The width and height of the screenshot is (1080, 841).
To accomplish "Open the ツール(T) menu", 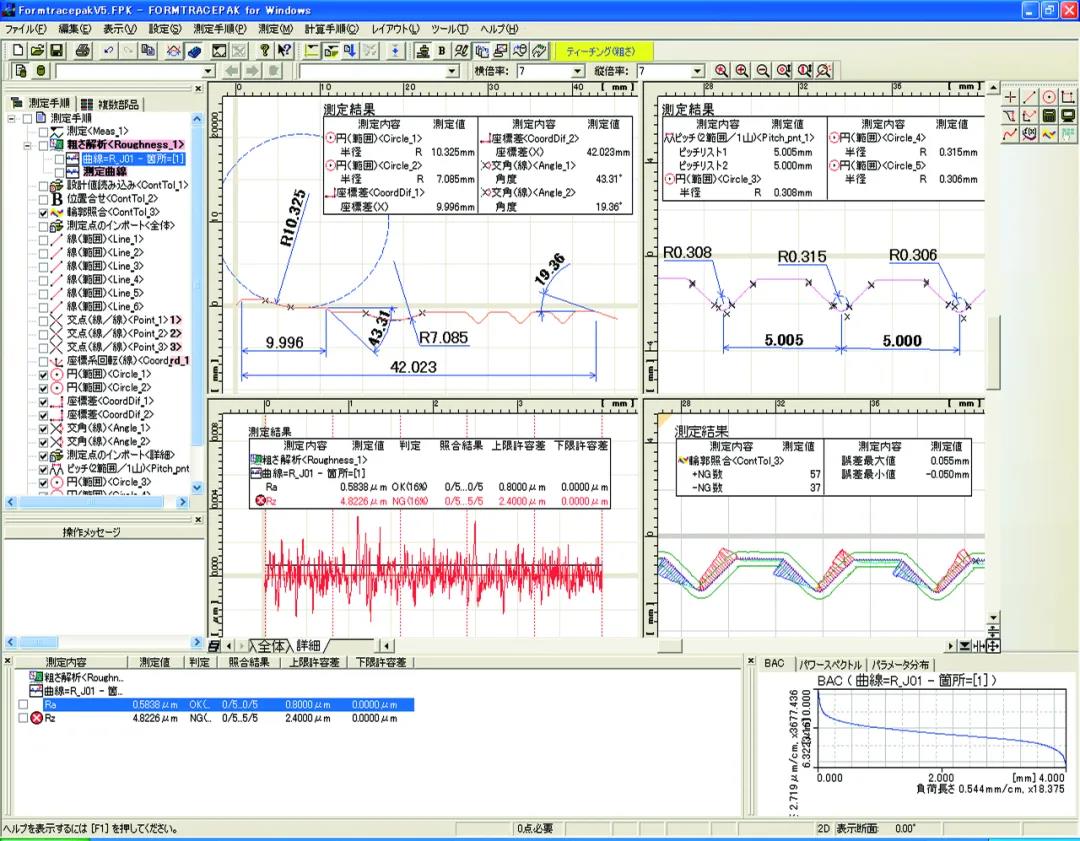I will (449, 29).
